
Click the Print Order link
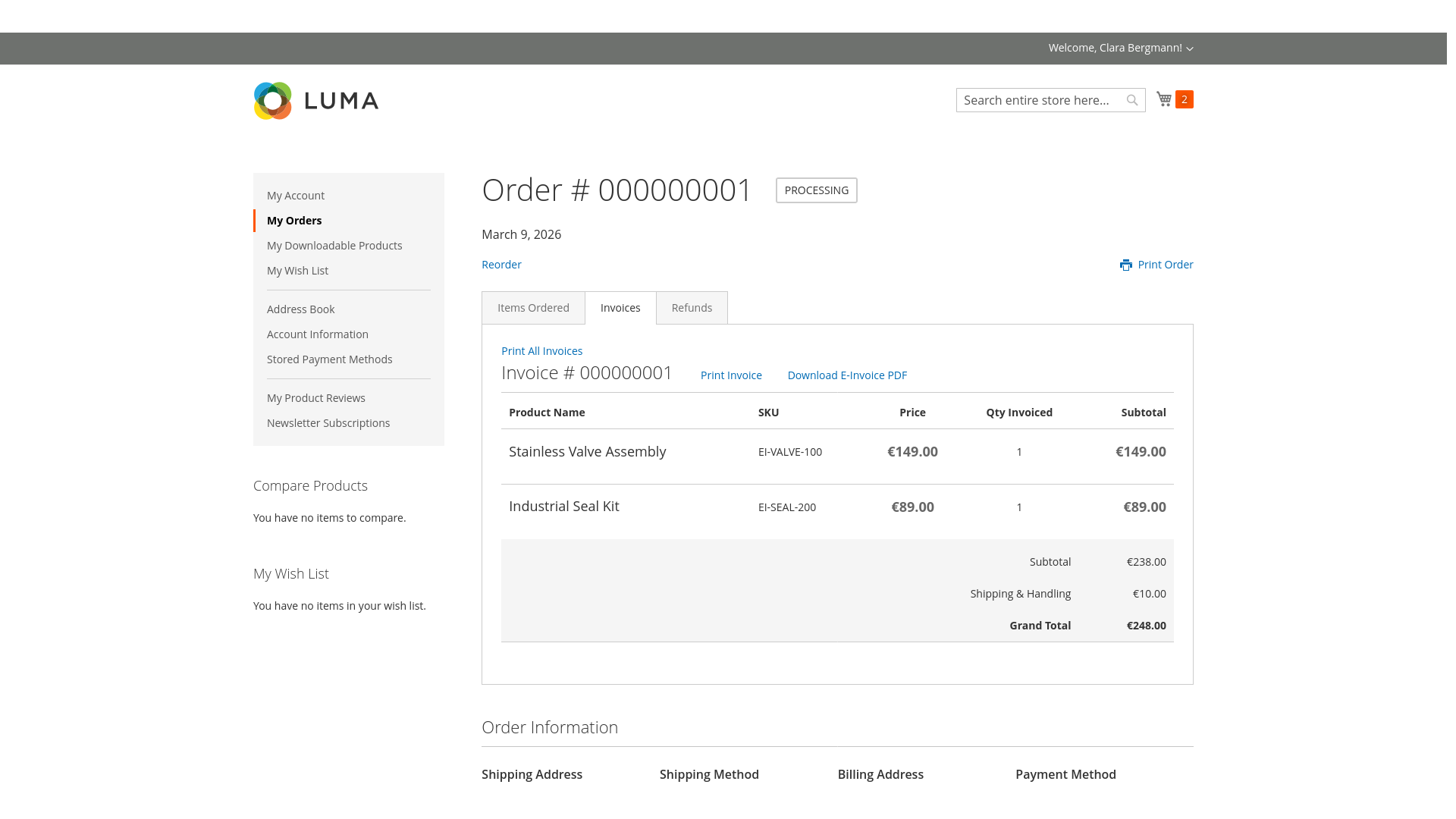(x=1166, y=265)
